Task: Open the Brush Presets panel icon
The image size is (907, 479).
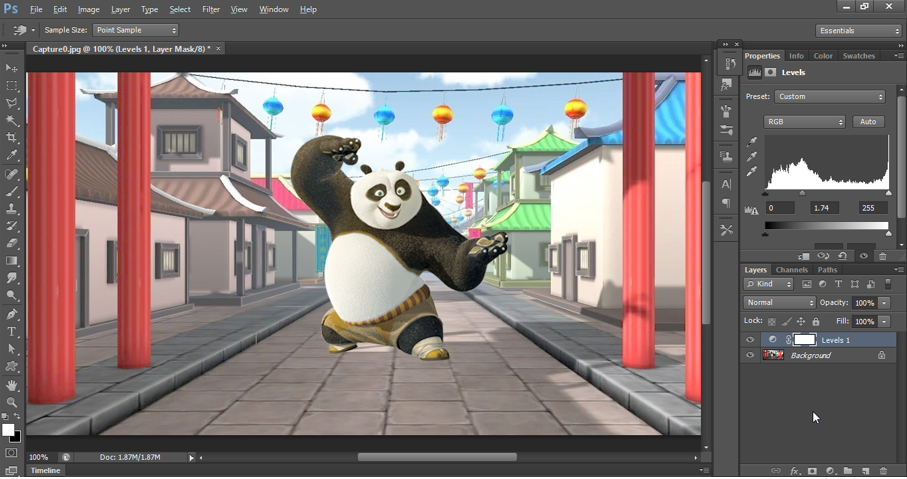Action: (x=727, y=130)
